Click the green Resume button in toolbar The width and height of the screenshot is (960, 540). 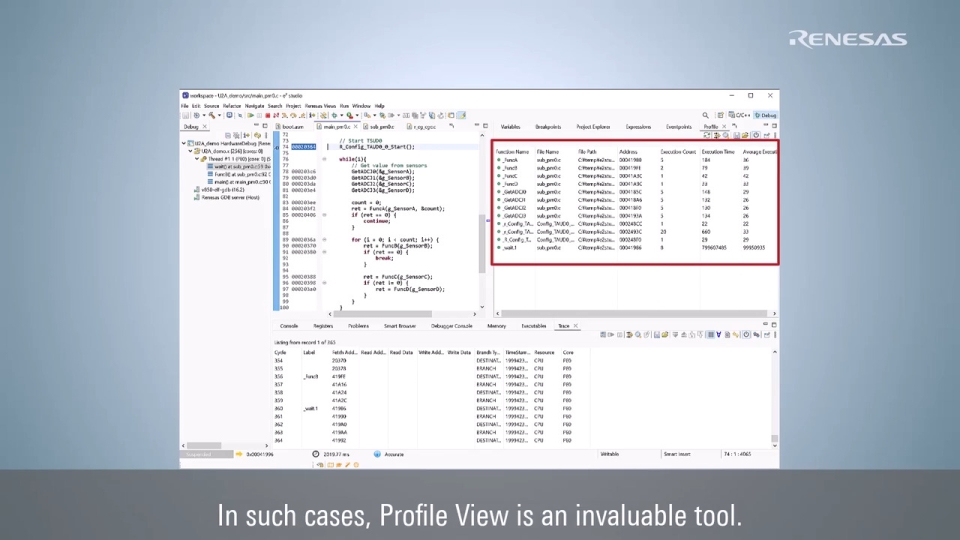[x=251, y=115]
